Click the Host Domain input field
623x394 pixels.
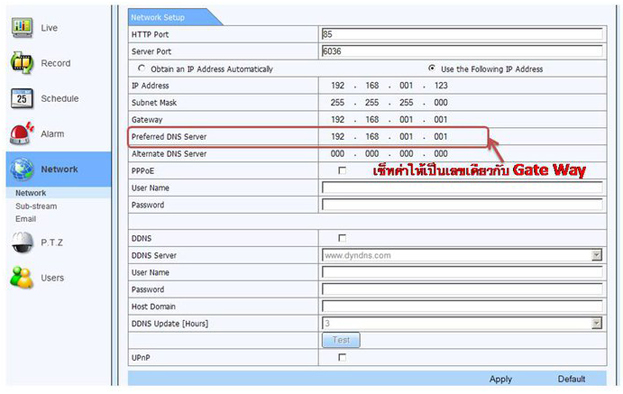[462, 306]
